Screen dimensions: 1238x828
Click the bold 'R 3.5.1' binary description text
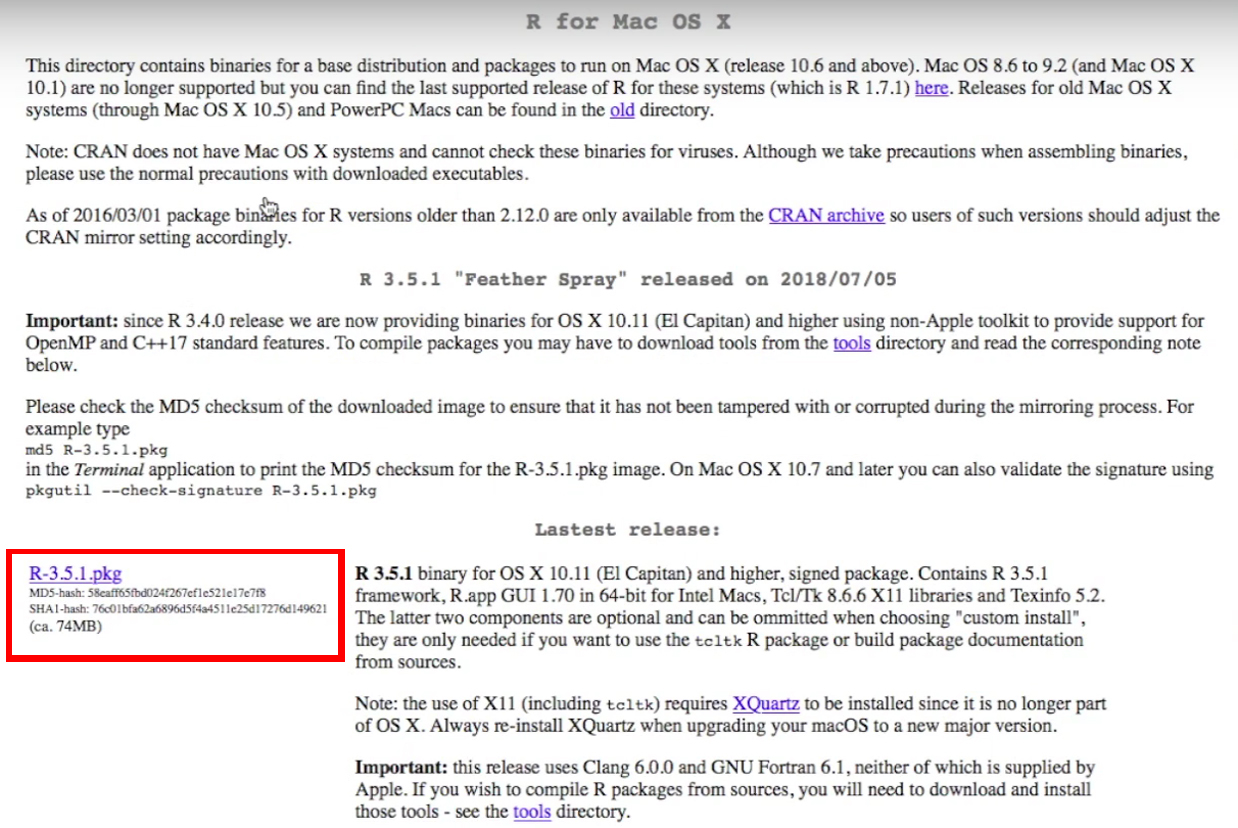click(385, 574)
